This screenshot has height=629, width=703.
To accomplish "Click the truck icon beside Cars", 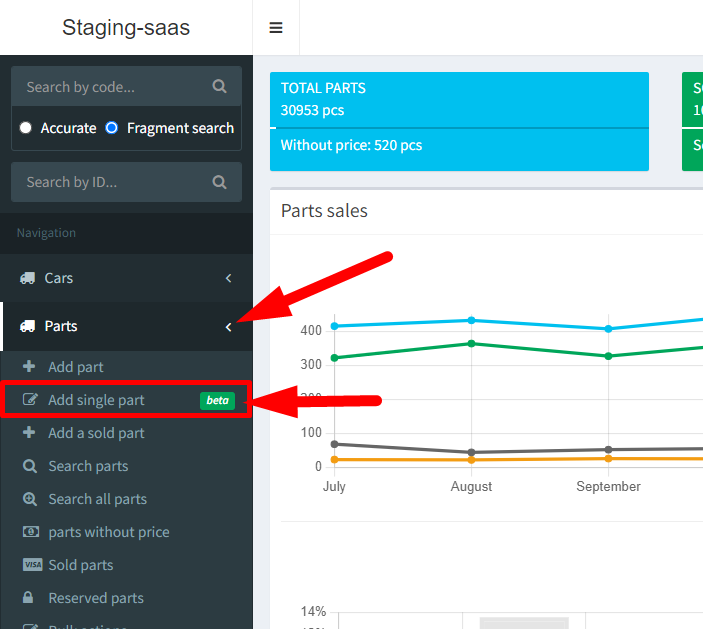I will 27,278.
